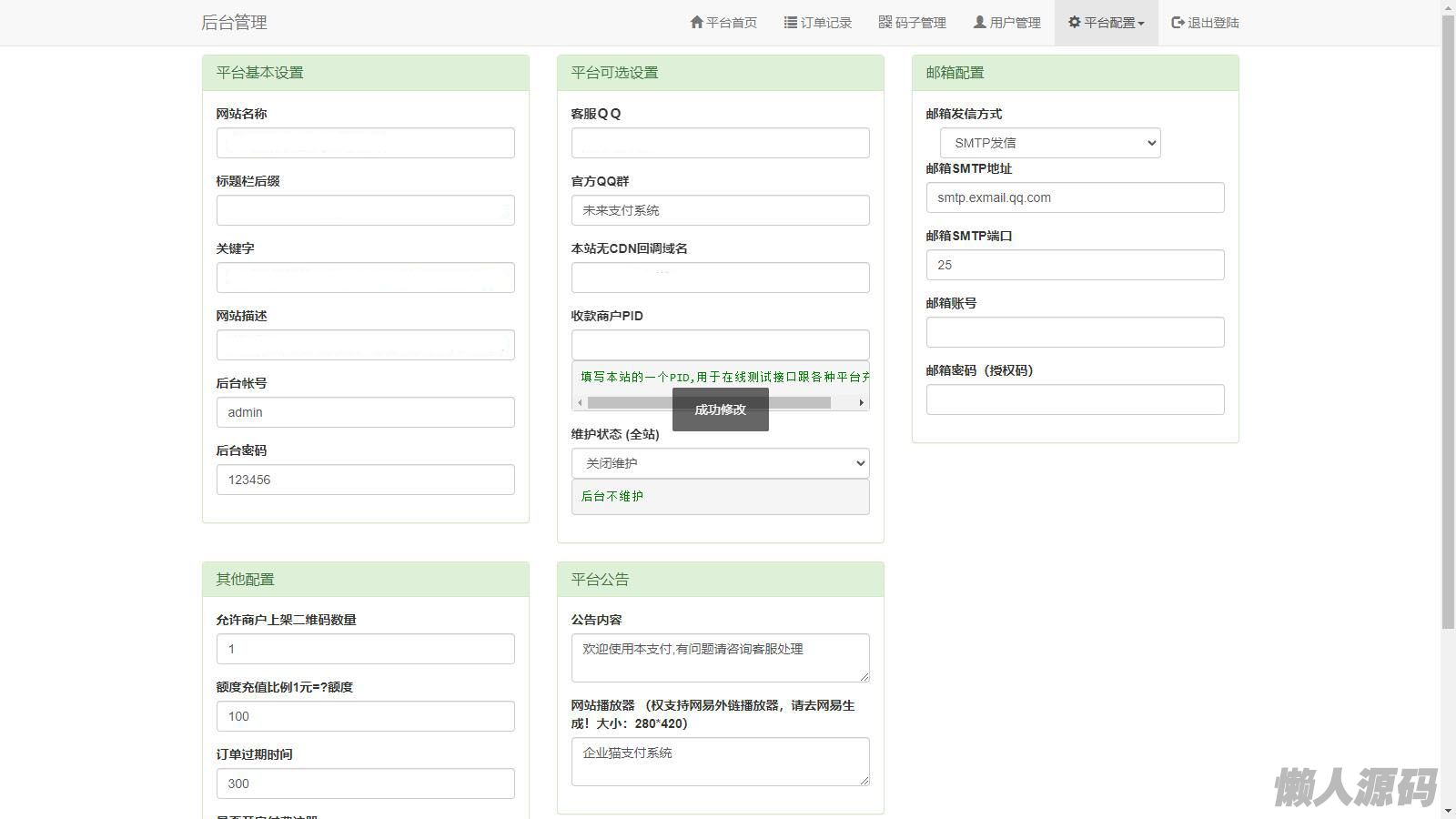Click into the 邮箱SMTP地址 field
1456x819 pixels.
pos(1075,197)
